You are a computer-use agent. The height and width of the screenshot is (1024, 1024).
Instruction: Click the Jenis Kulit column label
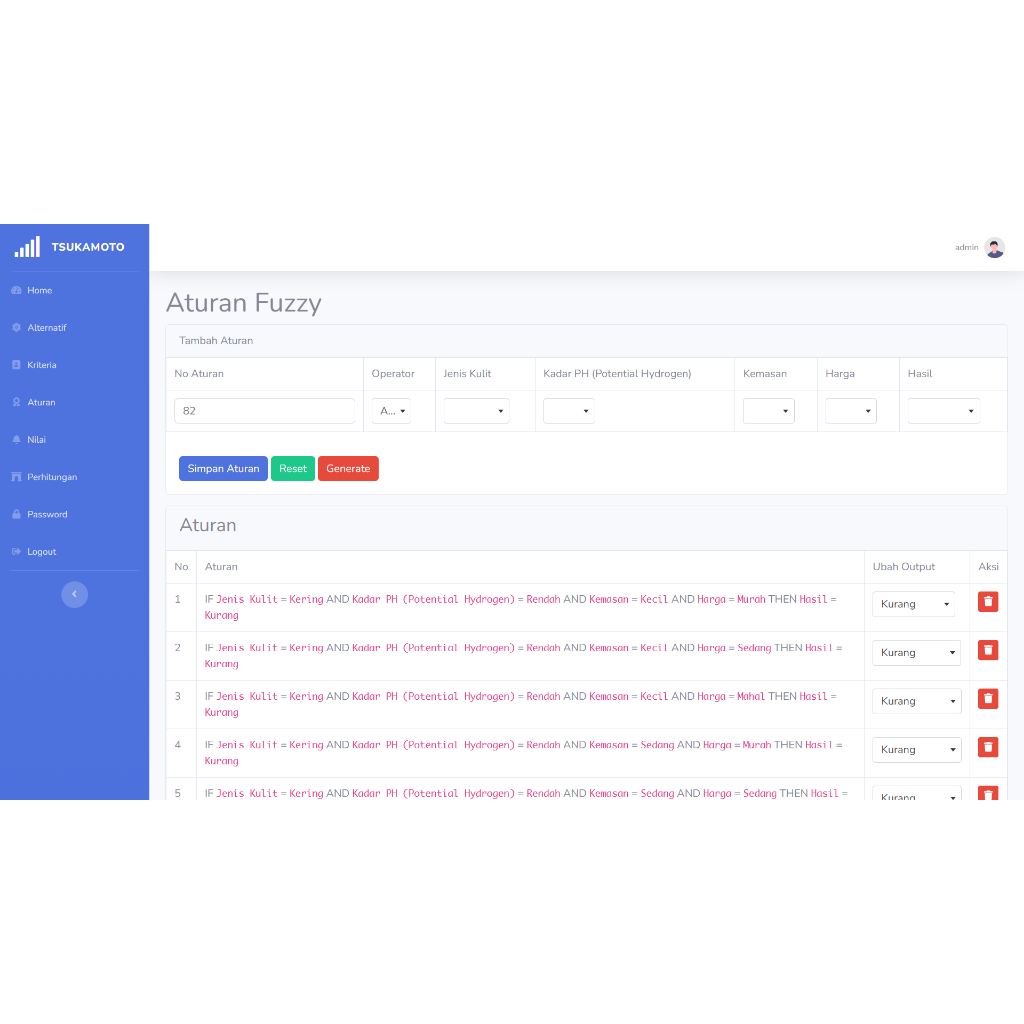467,374
